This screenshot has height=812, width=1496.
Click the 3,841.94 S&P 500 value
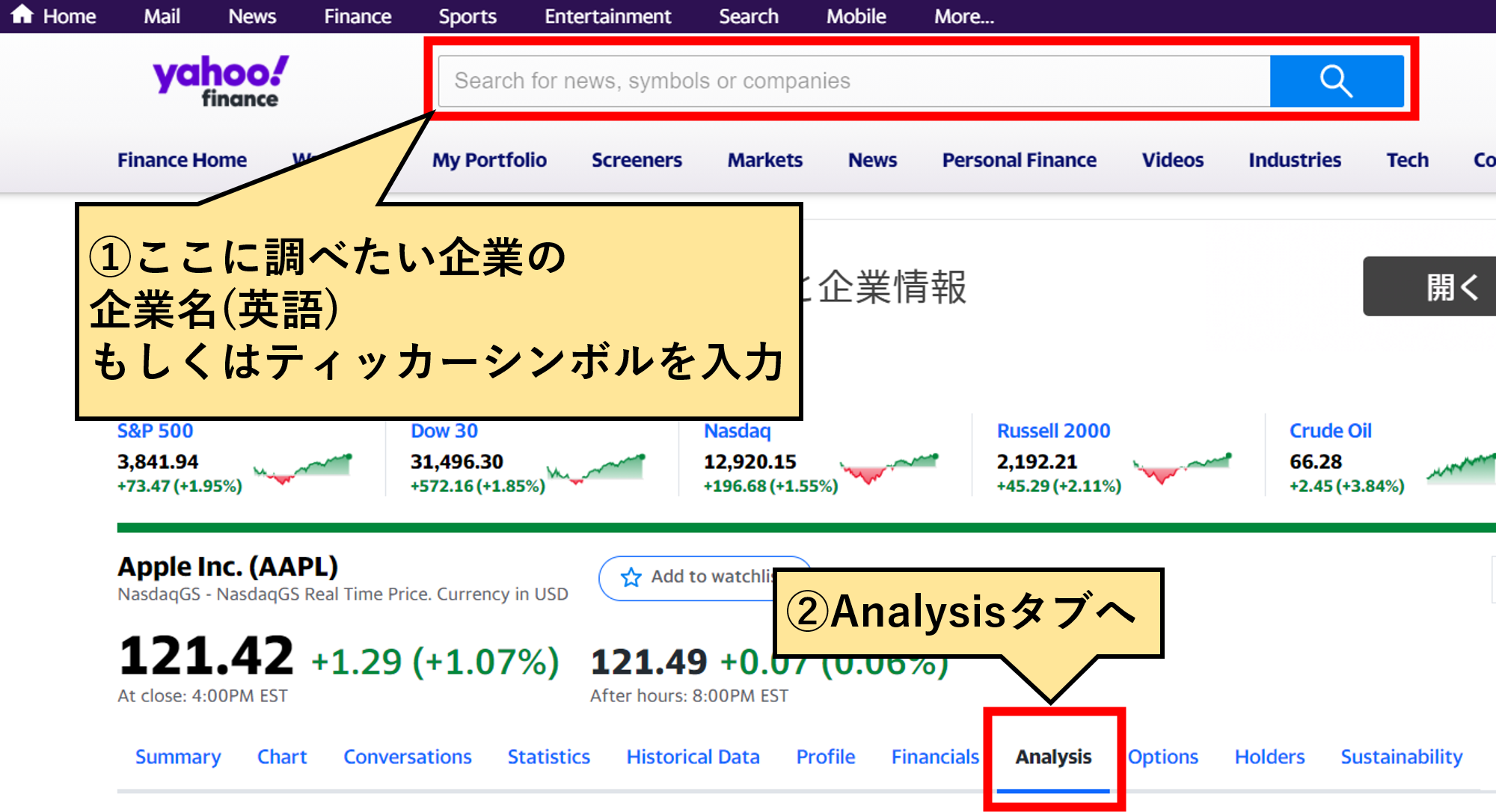[x=158, y=462]
